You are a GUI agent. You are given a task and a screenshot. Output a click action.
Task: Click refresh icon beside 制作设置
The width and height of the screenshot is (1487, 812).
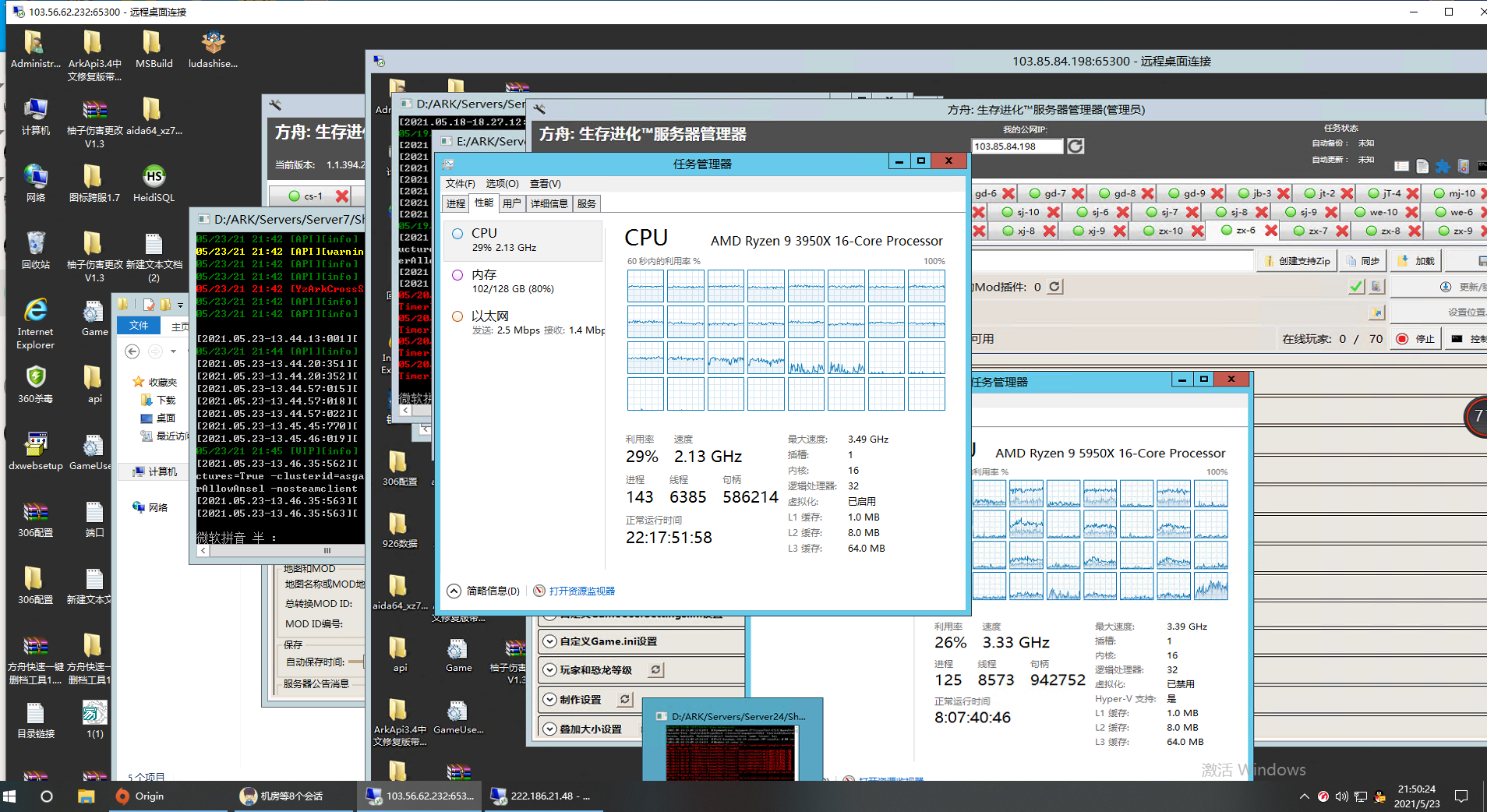click(x=625, y=699)
